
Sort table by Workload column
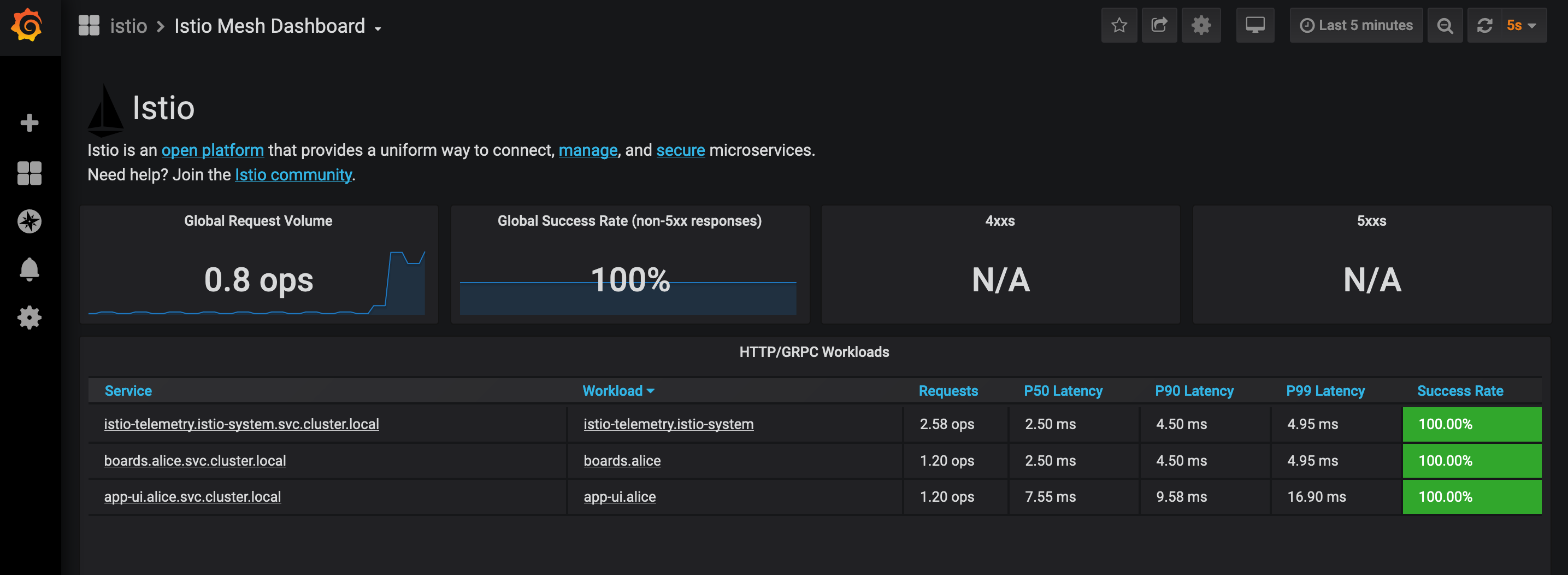(618, 390)
